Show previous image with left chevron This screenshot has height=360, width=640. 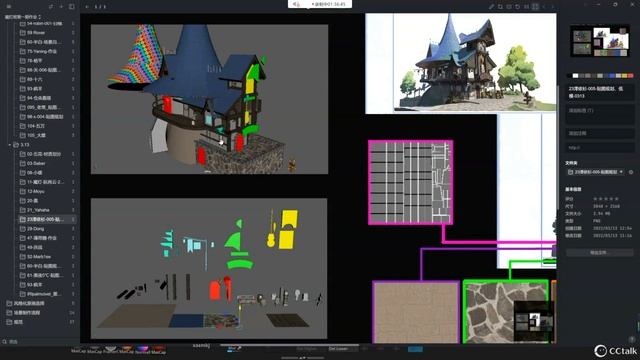544,7
